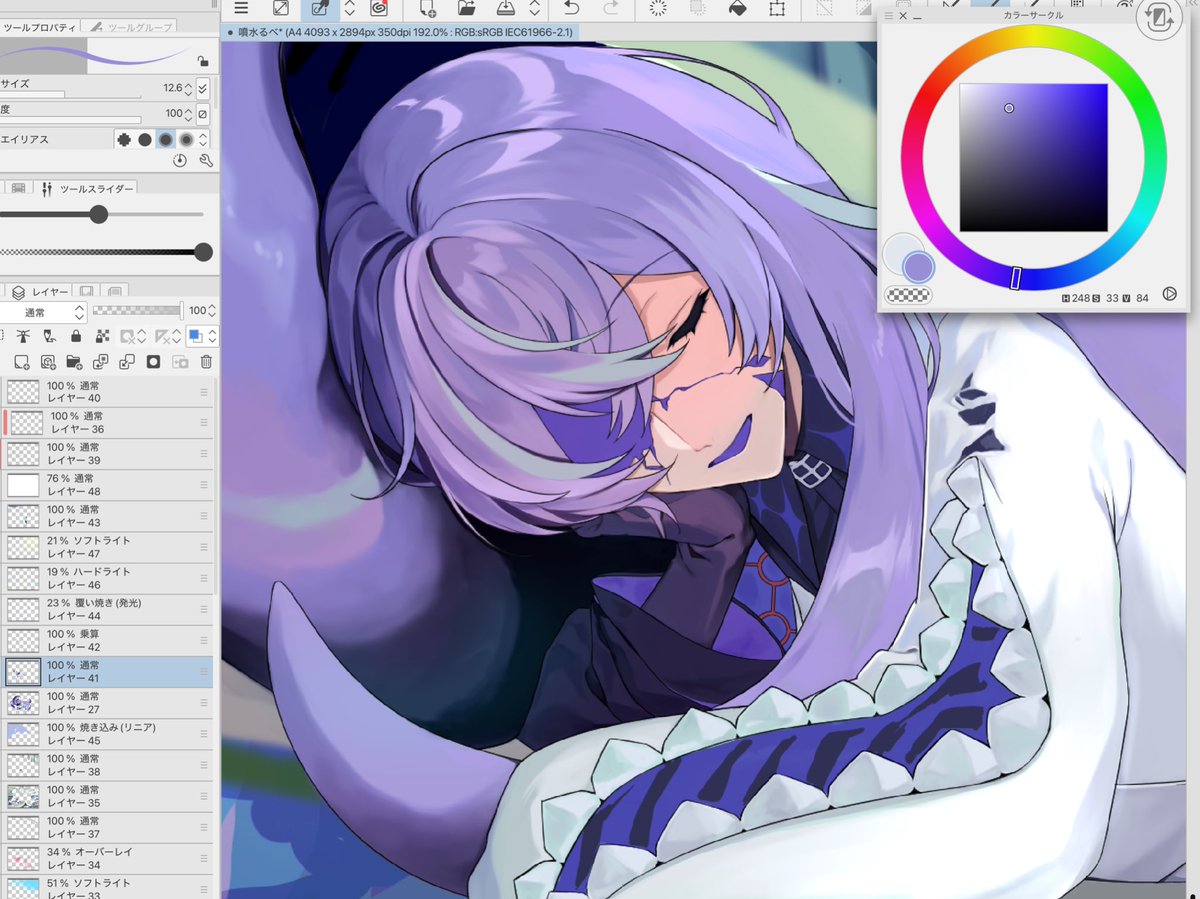Screen dimensions: 1200x899
Task: Open the layer color blue-square dropdown arrows
Action: pyautogui.click(x=212, y=337)
